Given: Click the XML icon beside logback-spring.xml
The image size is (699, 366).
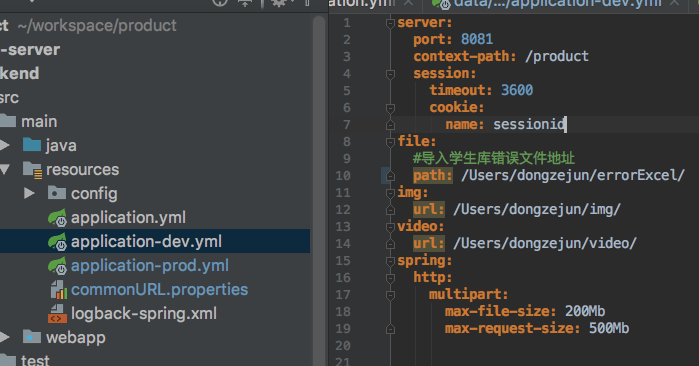Looking at the screenshot, I should point(58,314).
